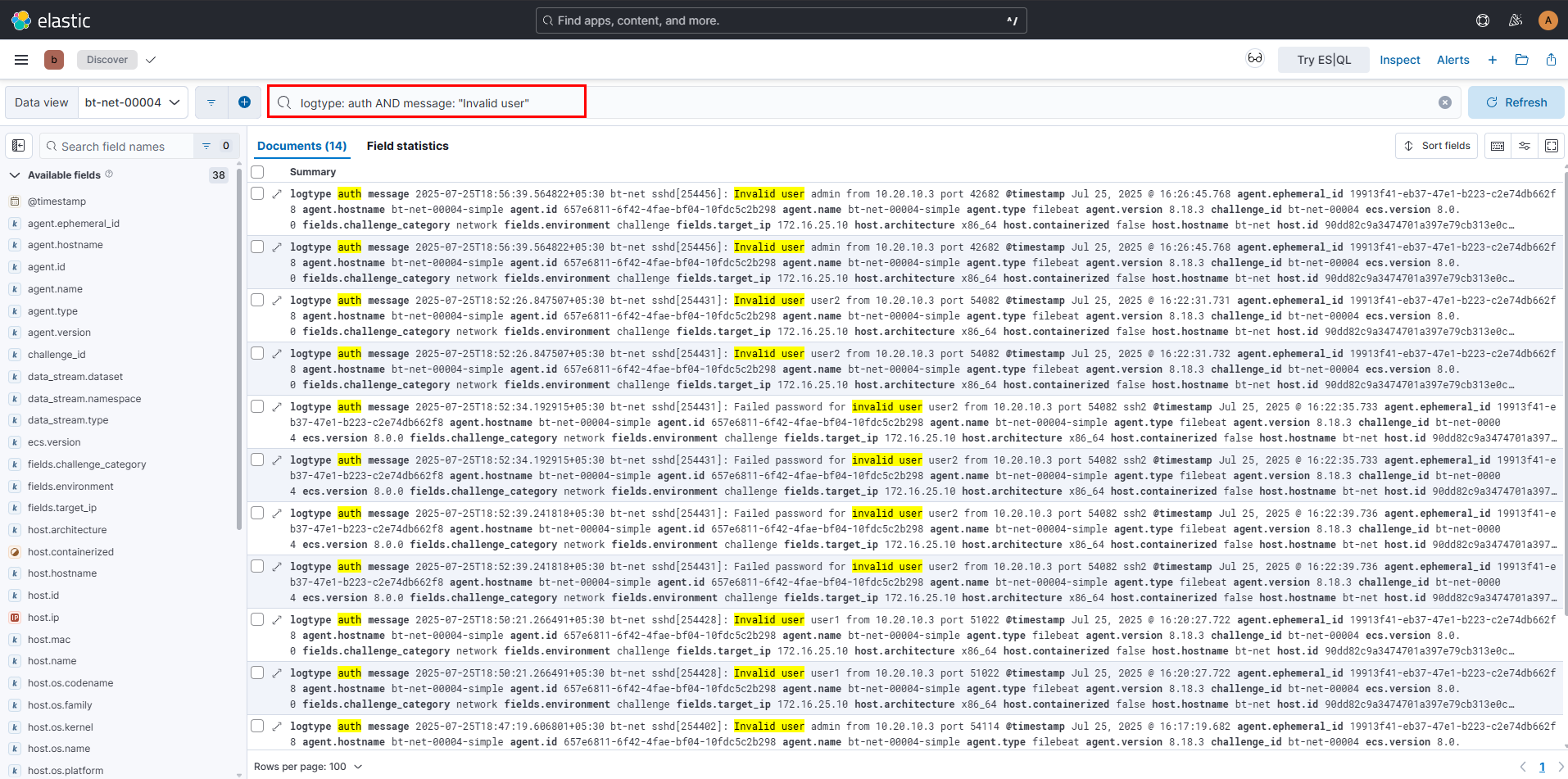Switch to the Documents (14) tab
1568x779 pixels.
coord(301,146)
